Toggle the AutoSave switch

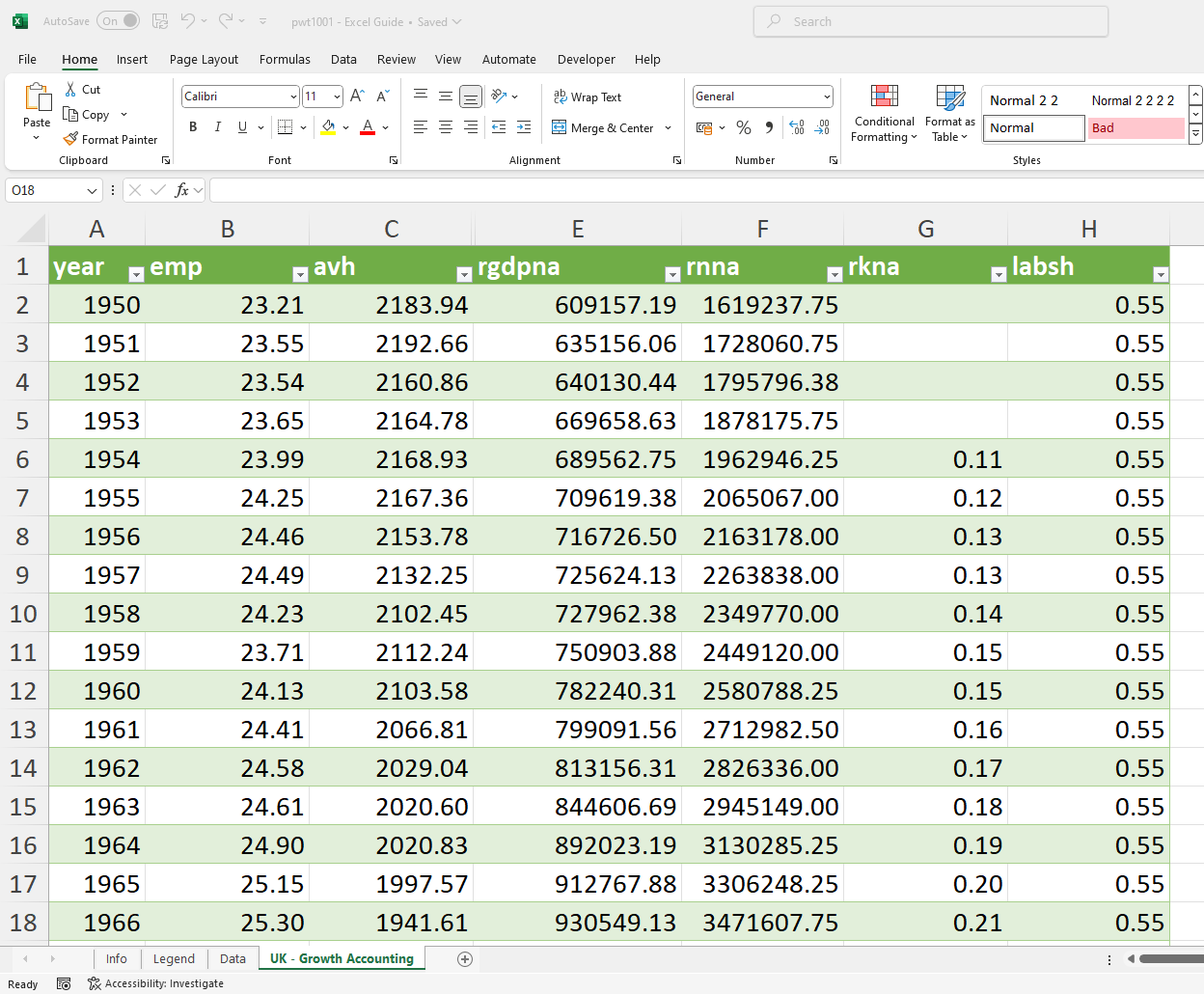pos(119,21)
